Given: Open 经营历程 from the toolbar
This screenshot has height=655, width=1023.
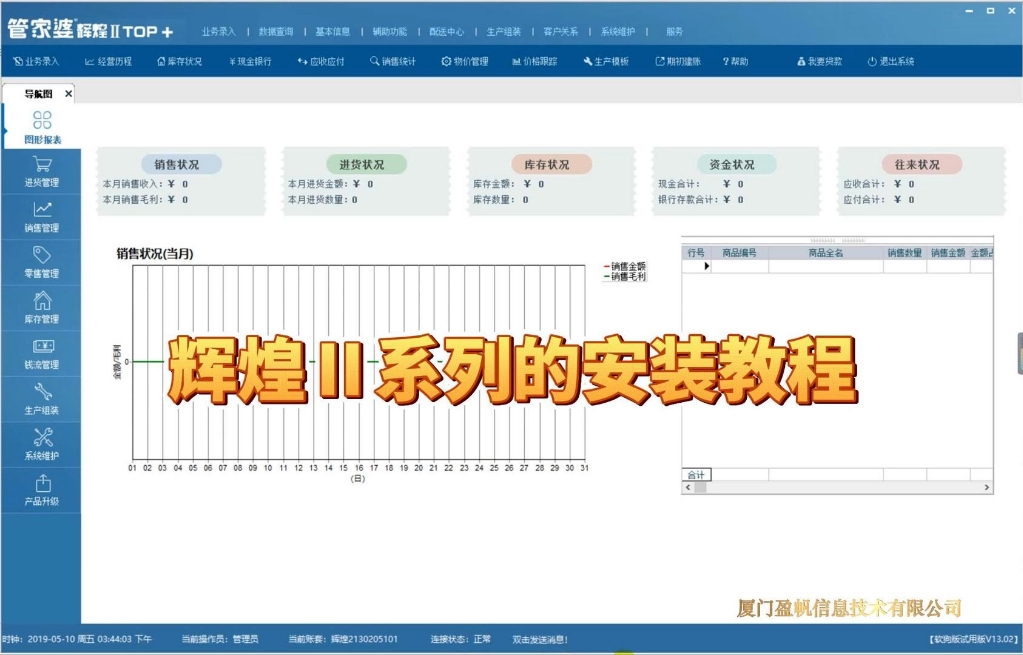Looking at the screenshot, I should [x=108, y=61].
